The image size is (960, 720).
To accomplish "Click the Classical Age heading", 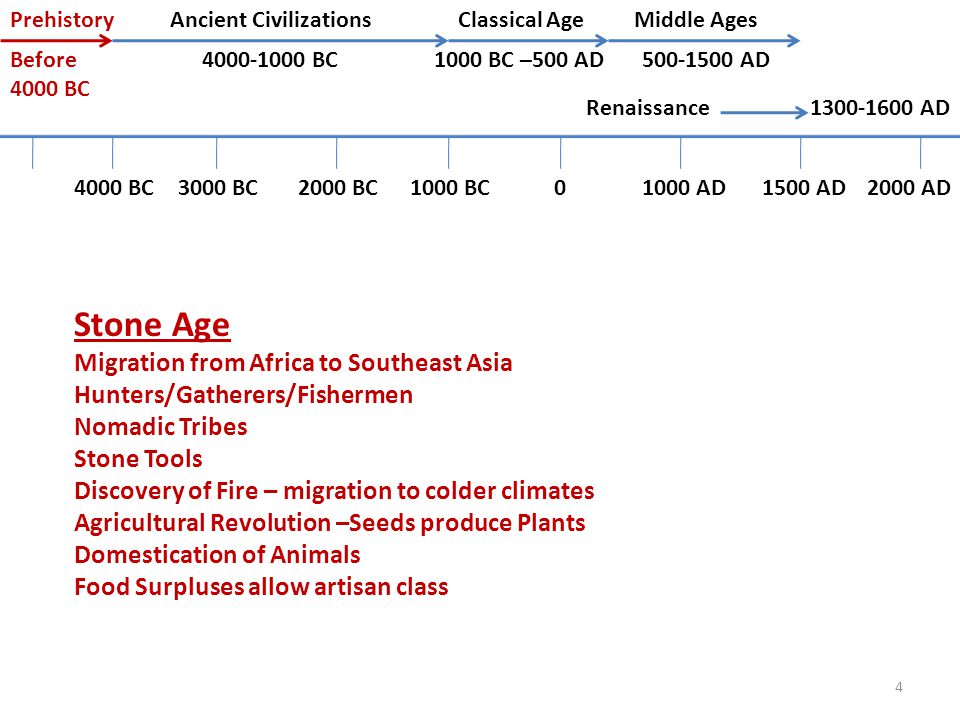I will click(x=521, y=20).
